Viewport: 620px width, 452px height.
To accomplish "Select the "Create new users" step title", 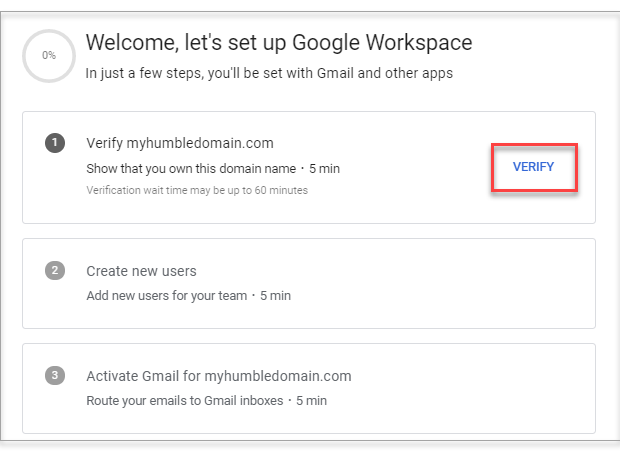I will pos(141,271).
